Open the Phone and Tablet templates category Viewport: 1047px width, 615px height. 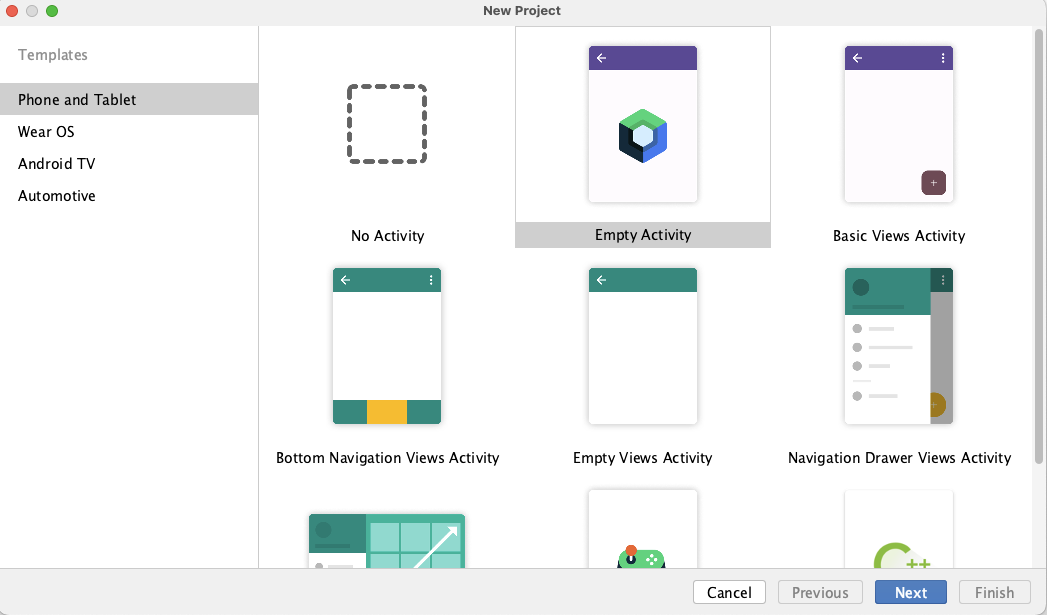pyautogui.click(x=129, y=99)
